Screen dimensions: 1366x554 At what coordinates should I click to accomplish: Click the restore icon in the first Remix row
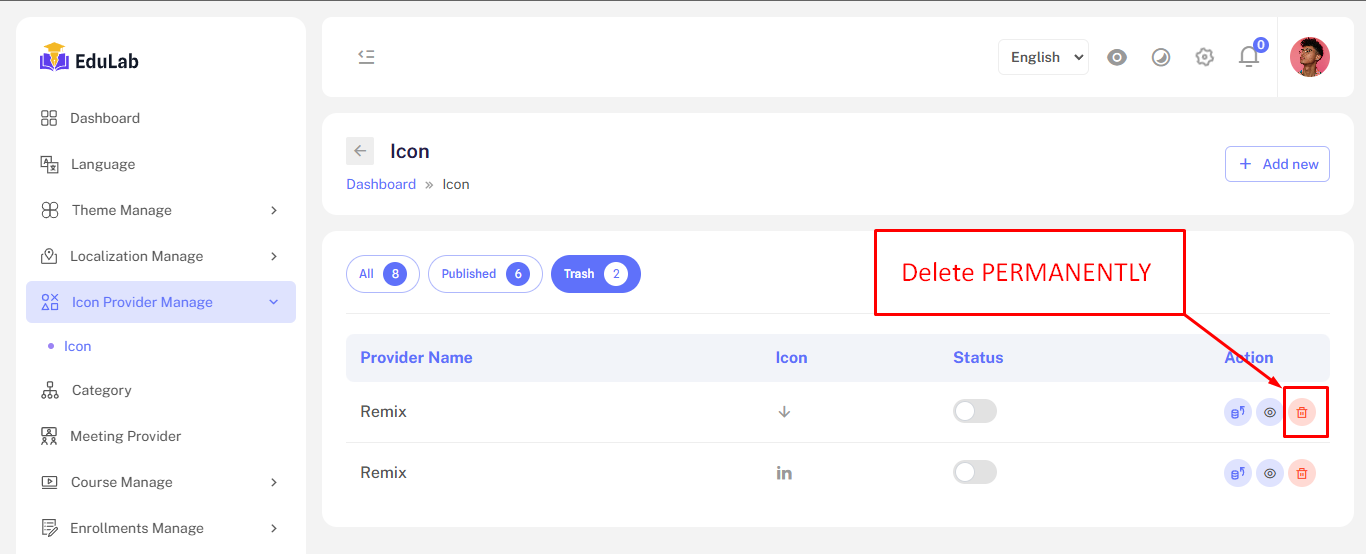1238,412
